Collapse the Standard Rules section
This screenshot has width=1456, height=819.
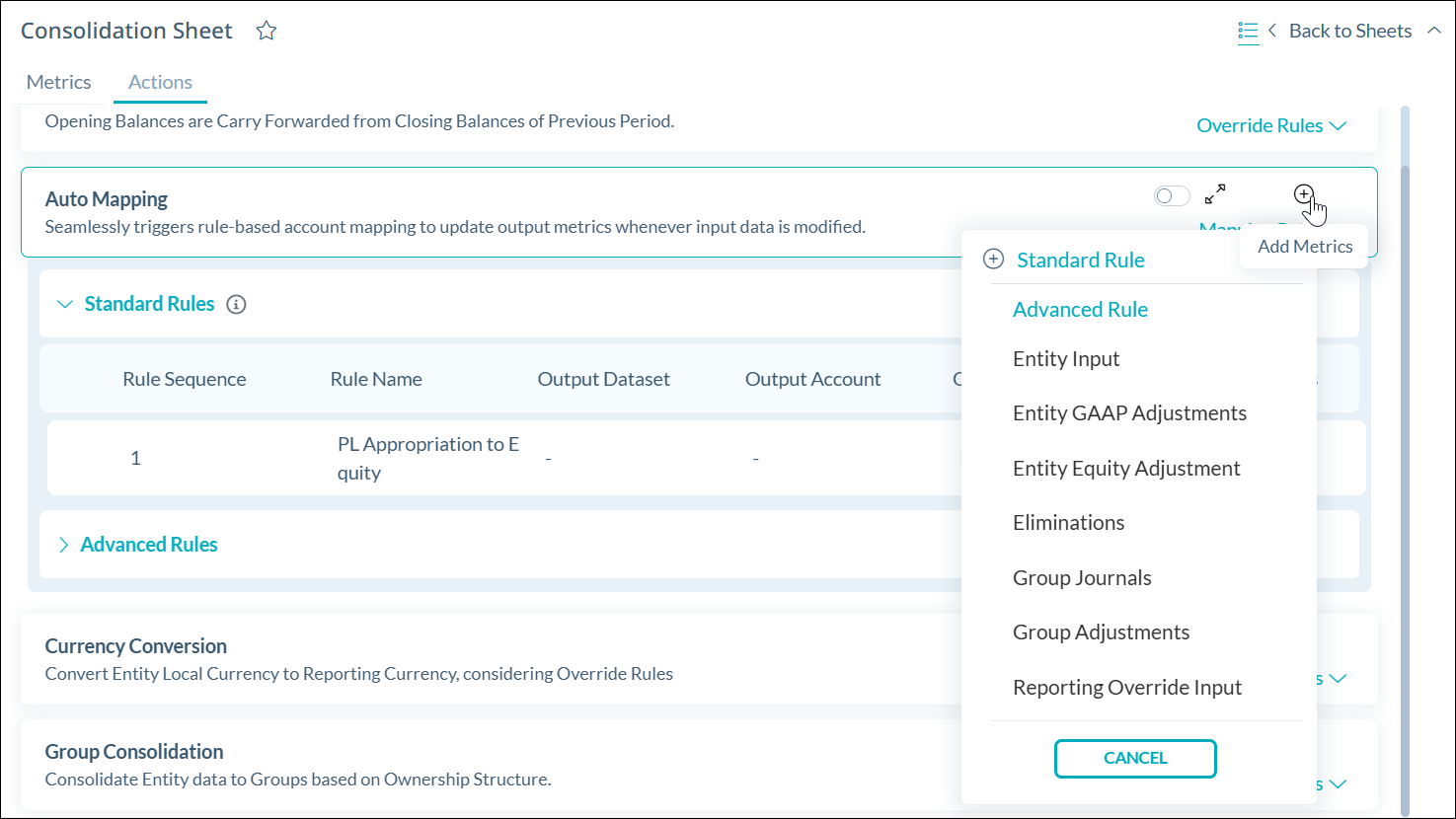click(65, 304)
